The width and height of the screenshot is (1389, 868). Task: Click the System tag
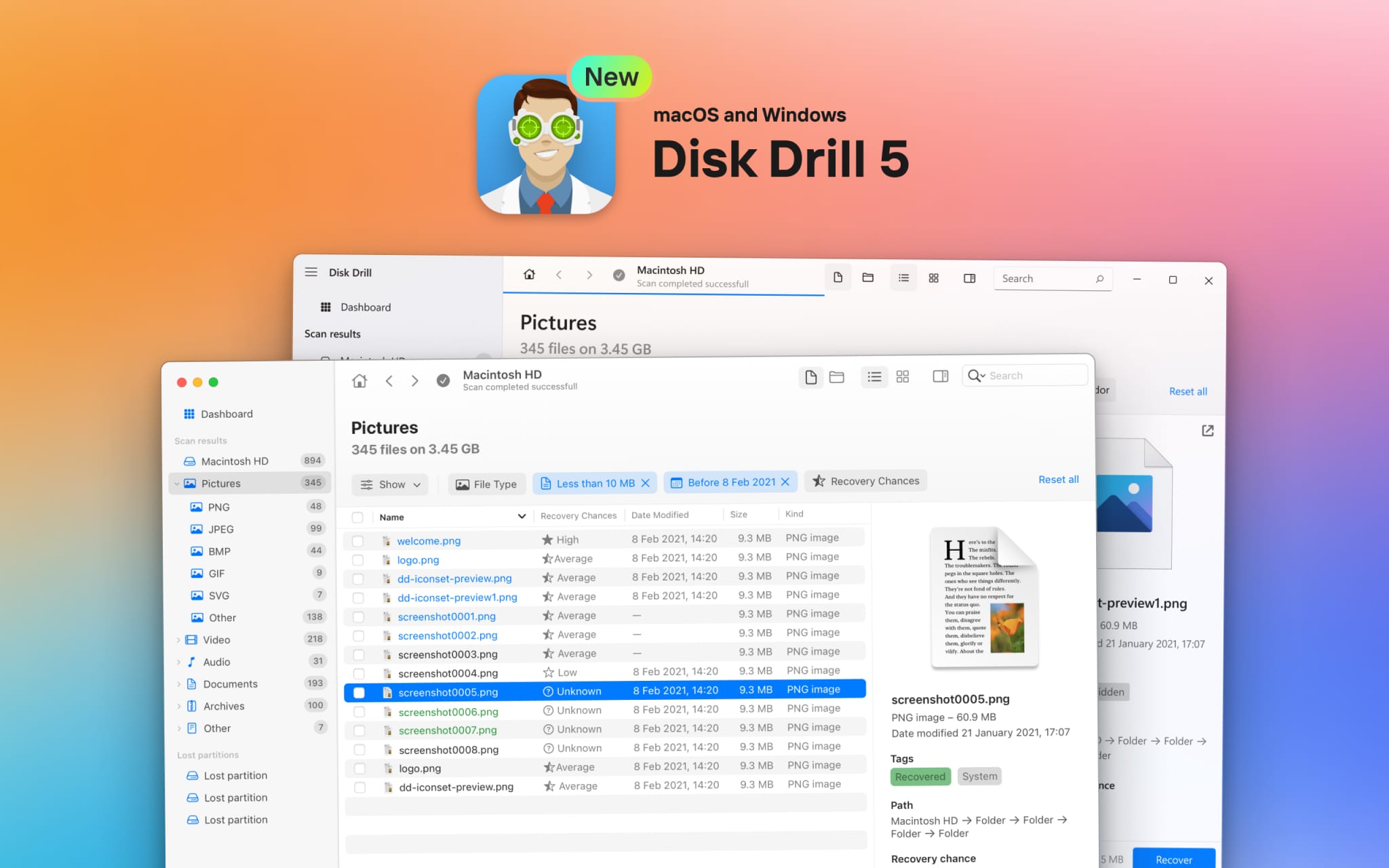point(979,776)
